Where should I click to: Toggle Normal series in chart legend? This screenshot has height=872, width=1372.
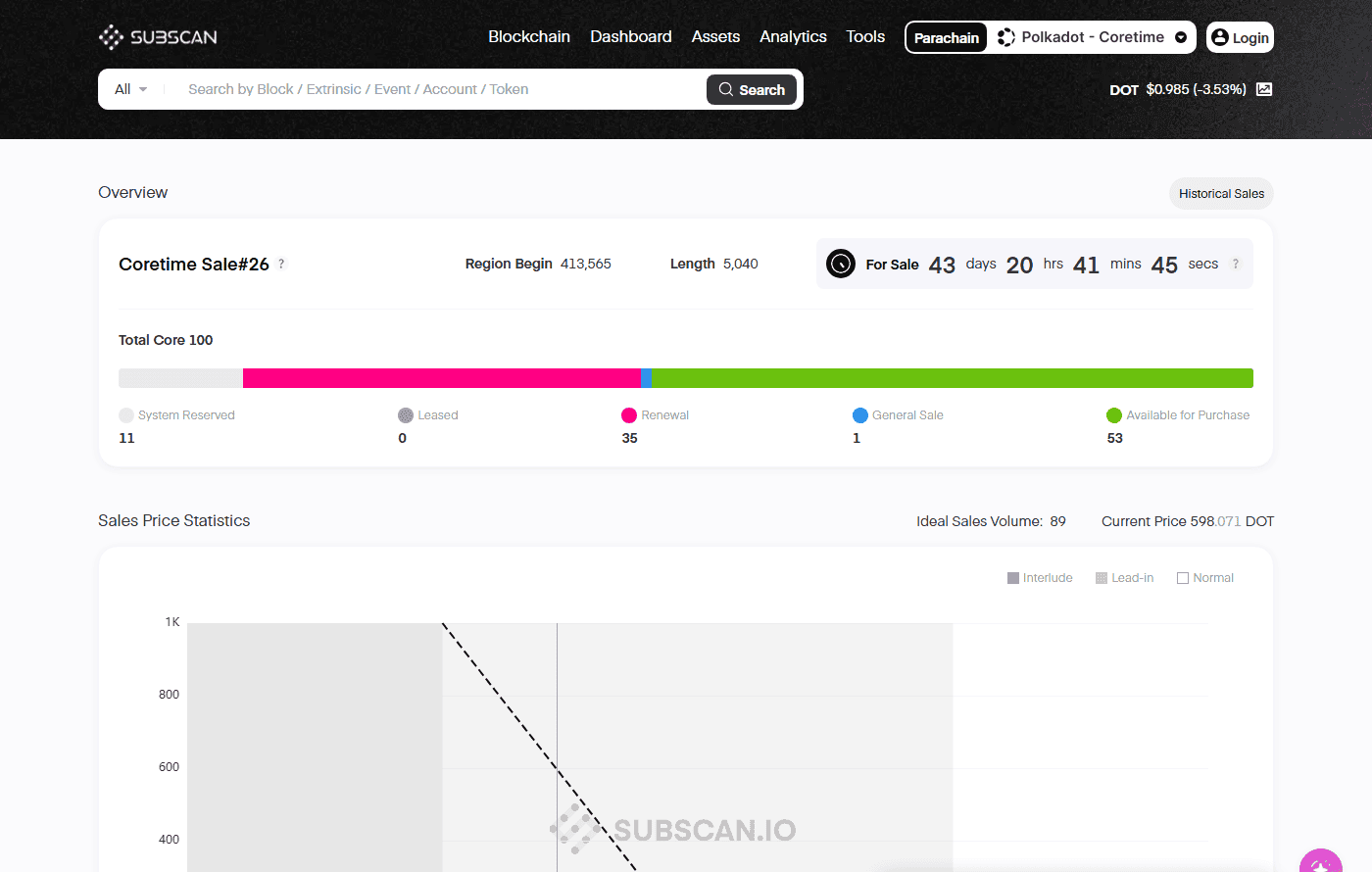tap(1205, 578)
